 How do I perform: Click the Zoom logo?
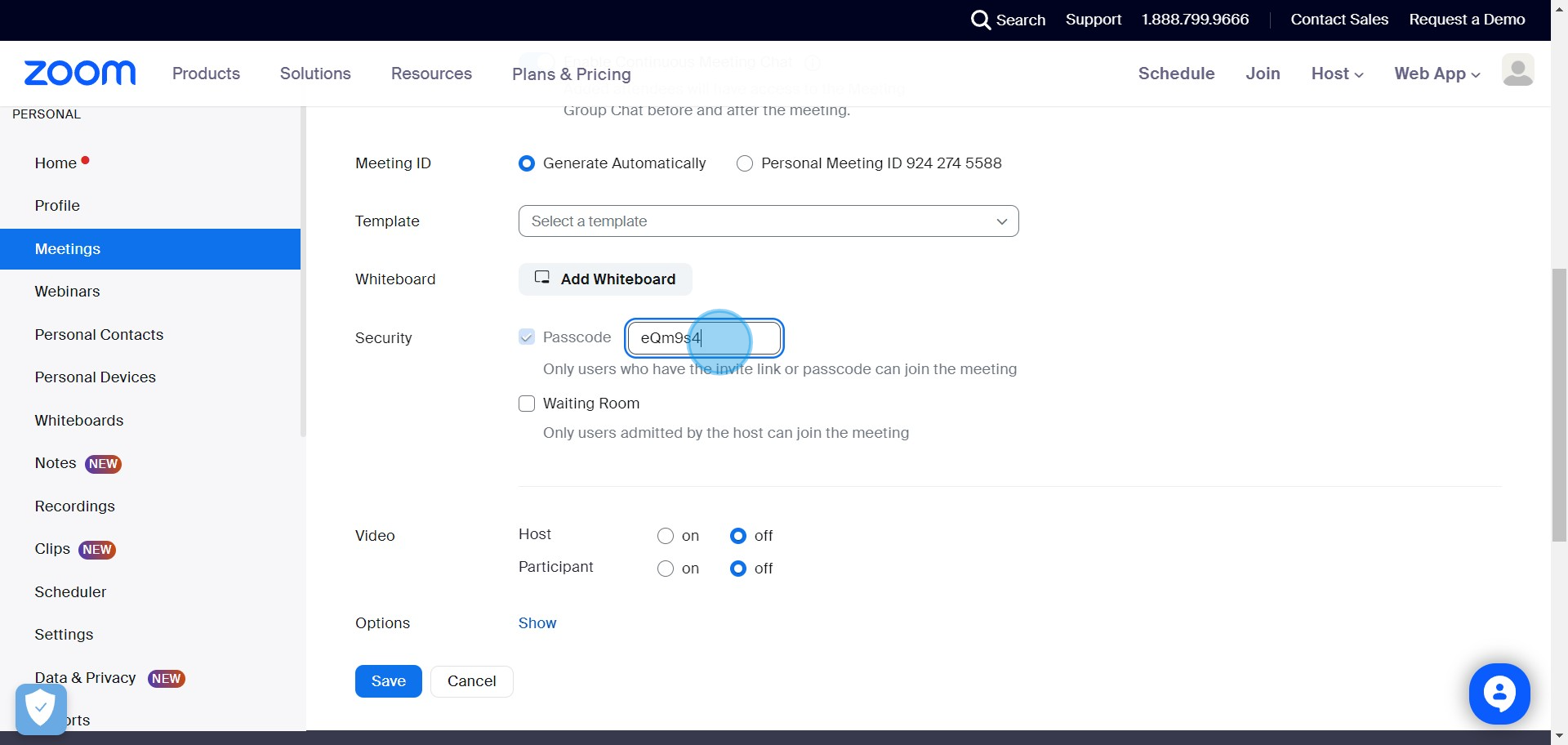pos(80,74)
